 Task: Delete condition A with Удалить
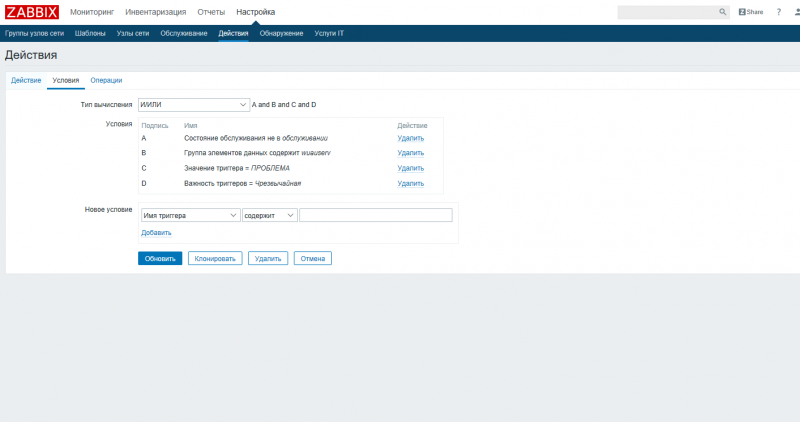pos(411,138)
